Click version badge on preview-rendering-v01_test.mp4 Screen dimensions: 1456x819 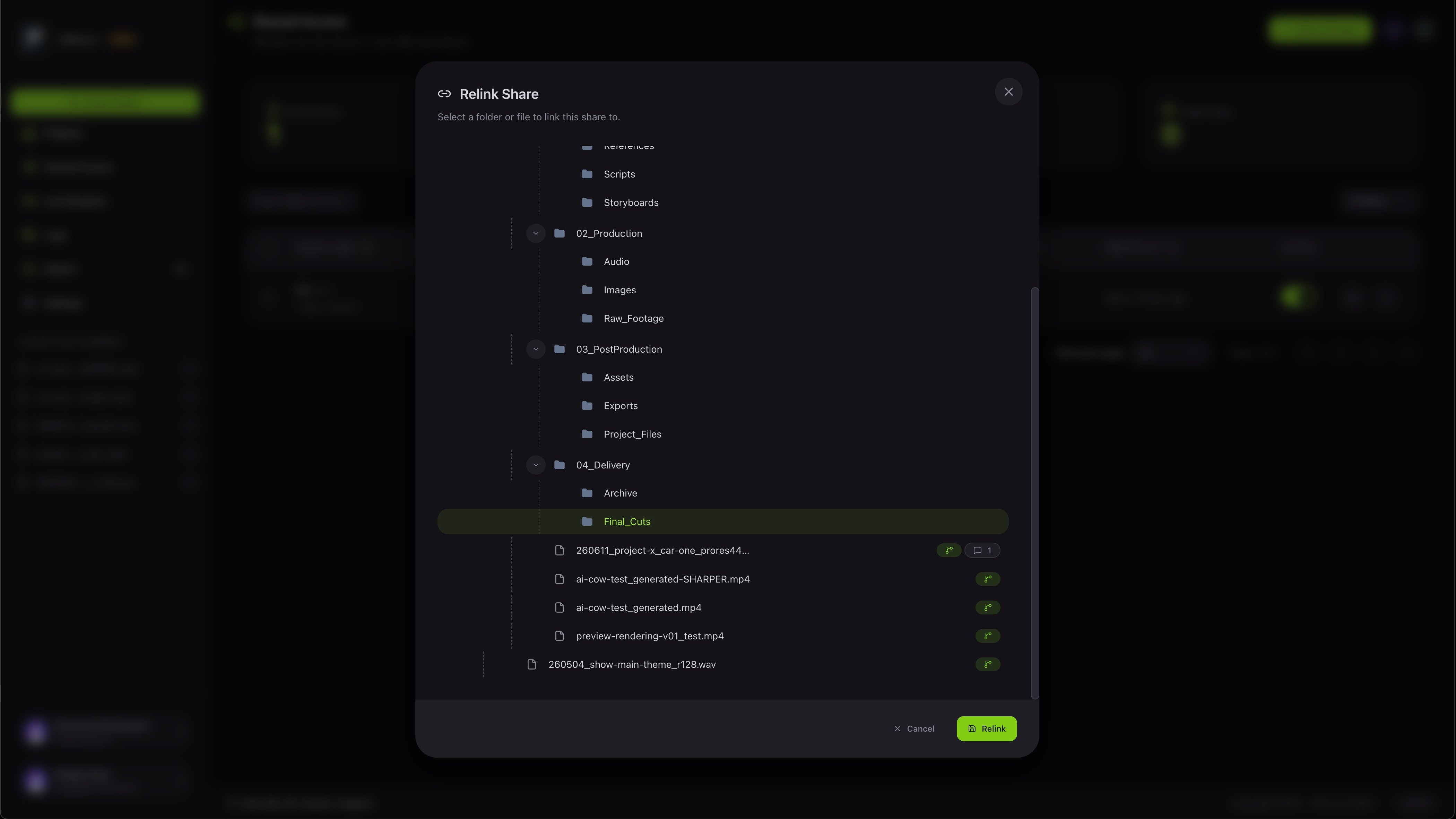click(x=988, y=636)
